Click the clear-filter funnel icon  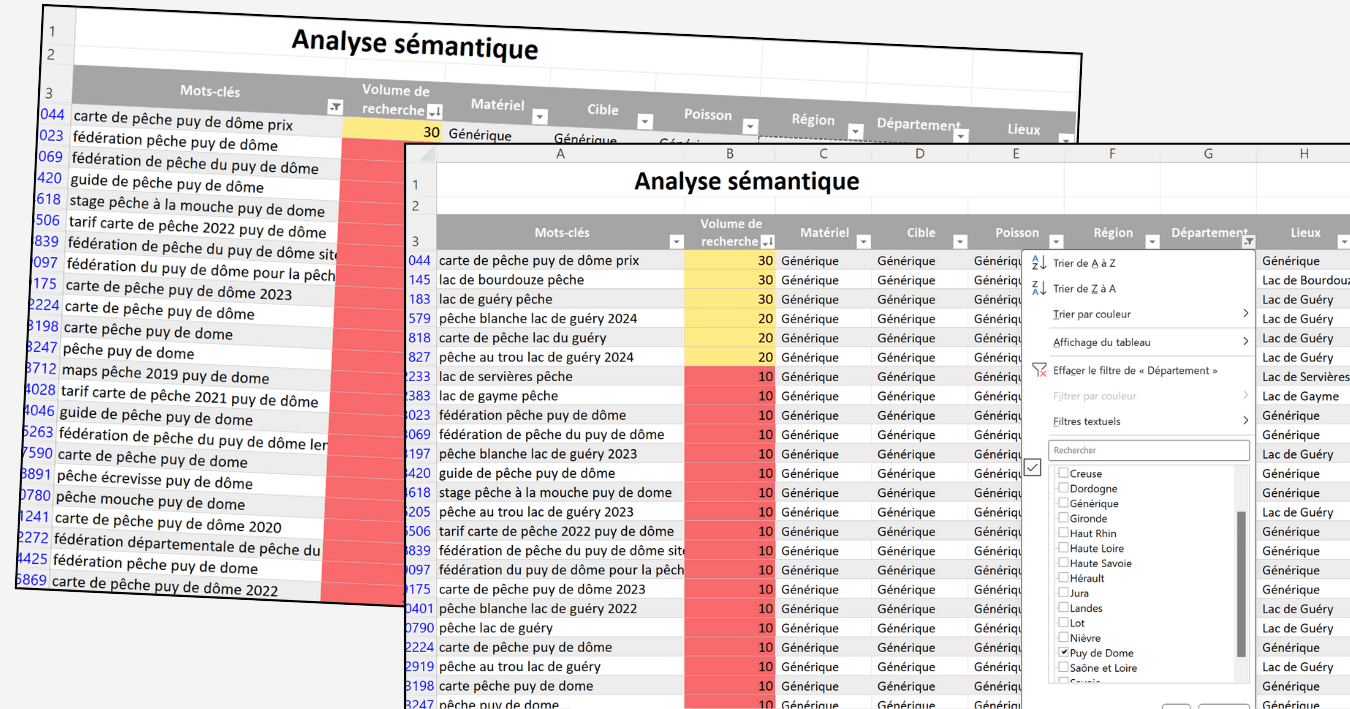click(x=1038, y=370)
